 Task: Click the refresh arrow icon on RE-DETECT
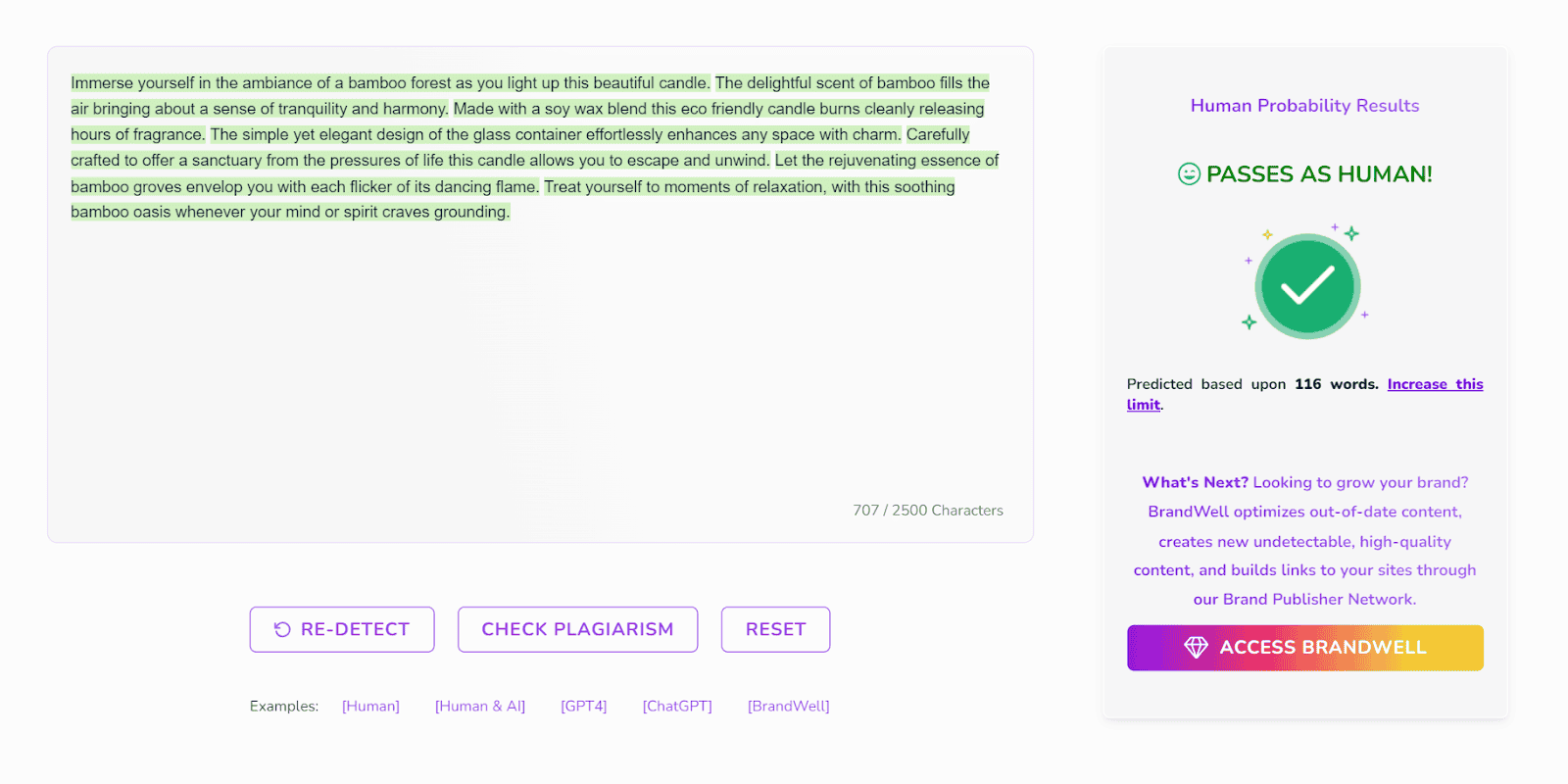click(282, 629)
